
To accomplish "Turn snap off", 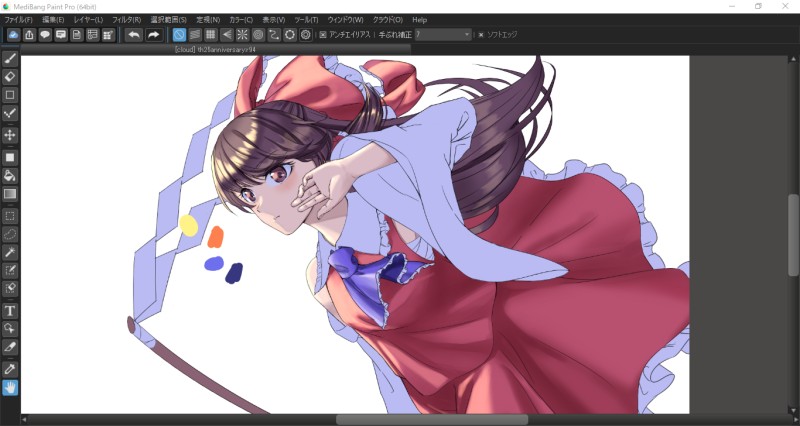I will coord(179,35).
